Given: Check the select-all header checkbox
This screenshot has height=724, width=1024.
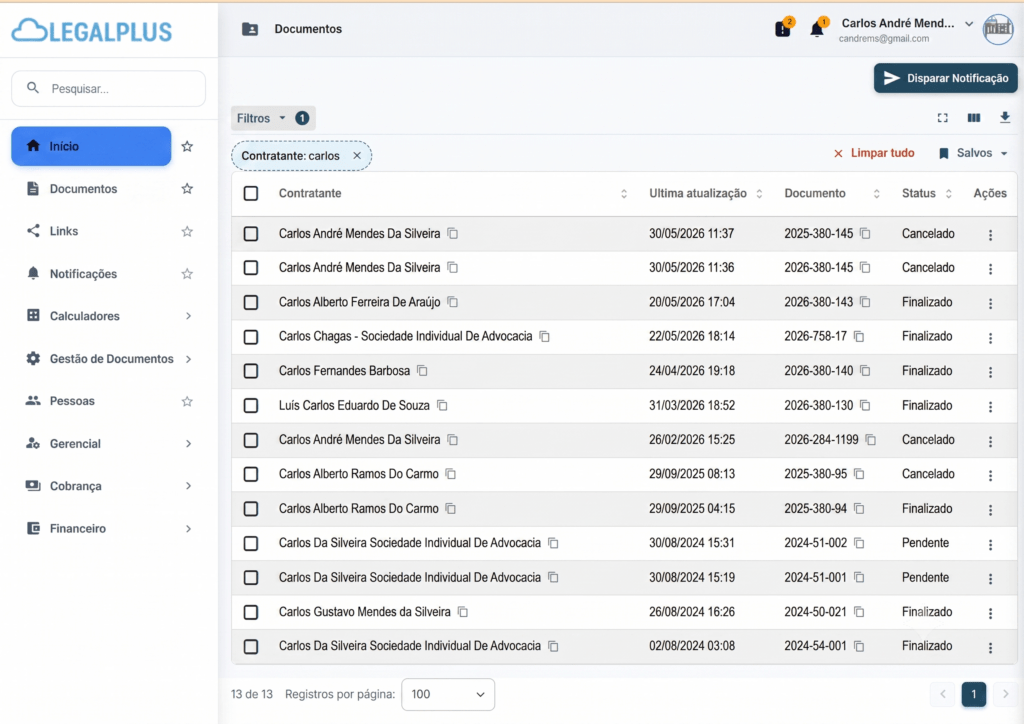Looking at the screenshot, I should [x=251, y=193].
